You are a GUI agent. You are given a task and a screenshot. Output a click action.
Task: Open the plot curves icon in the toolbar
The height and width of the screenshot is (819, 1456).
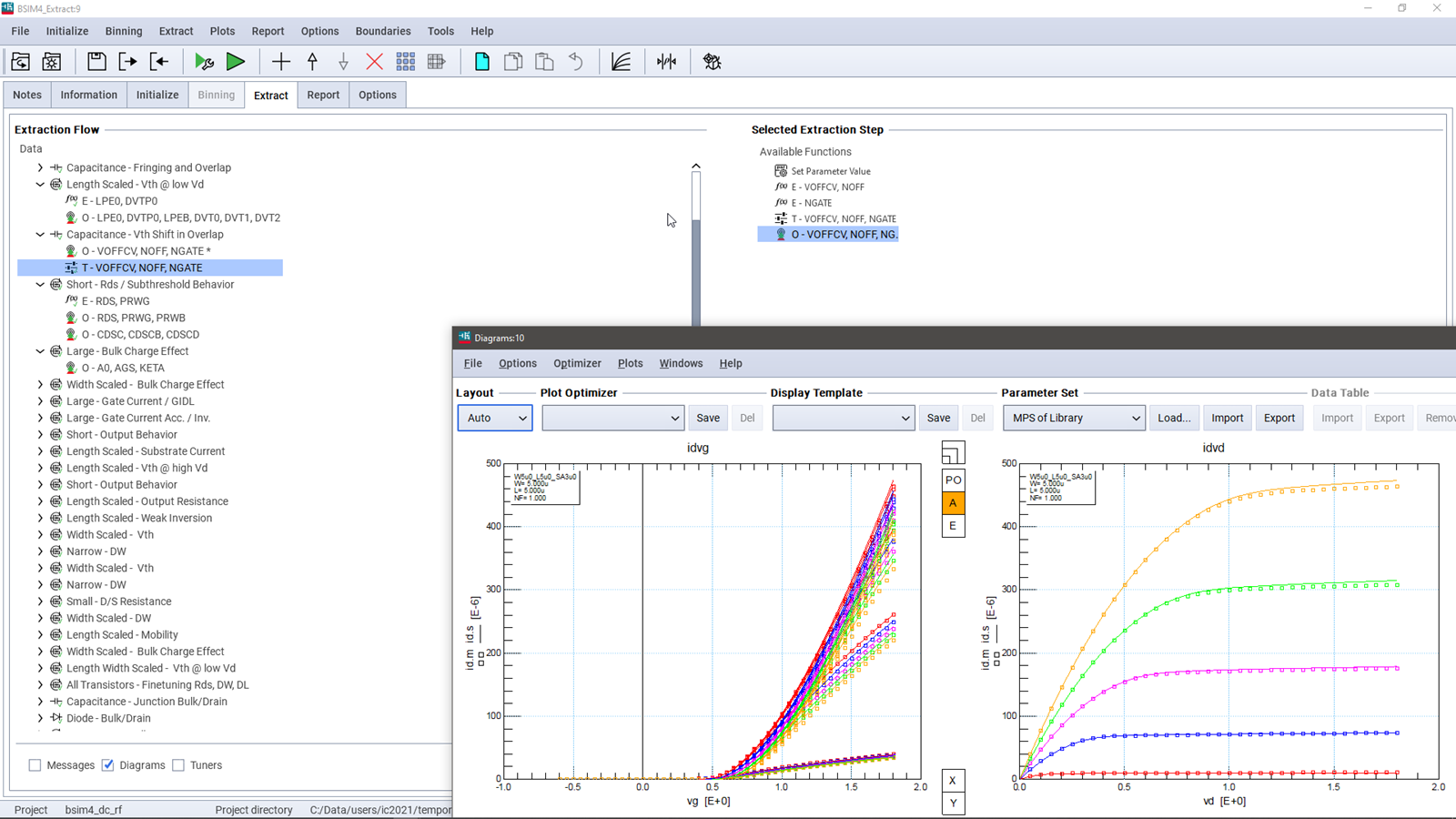coord(621,61)
